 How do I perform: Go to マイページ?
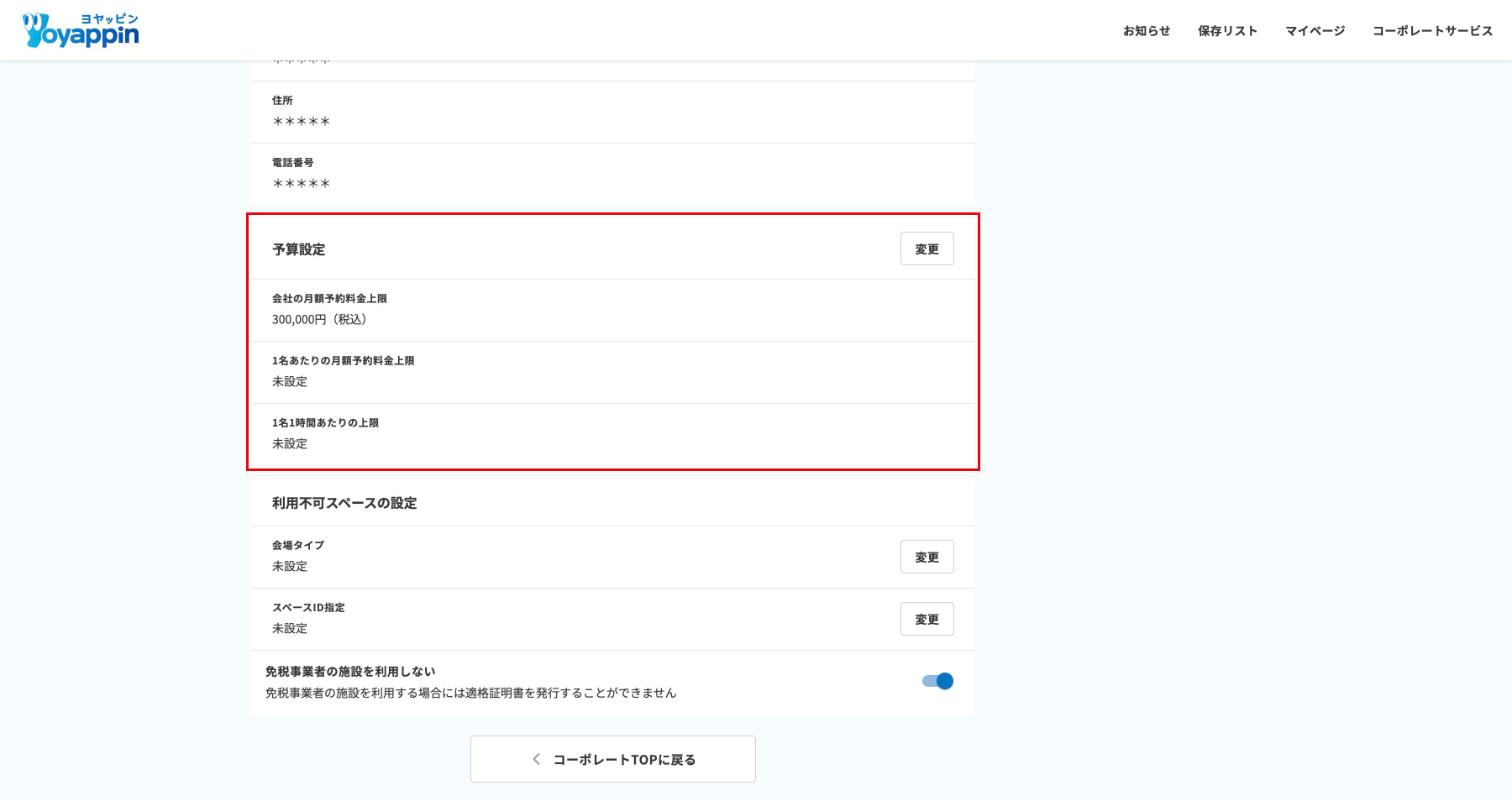pos(1315,31)
